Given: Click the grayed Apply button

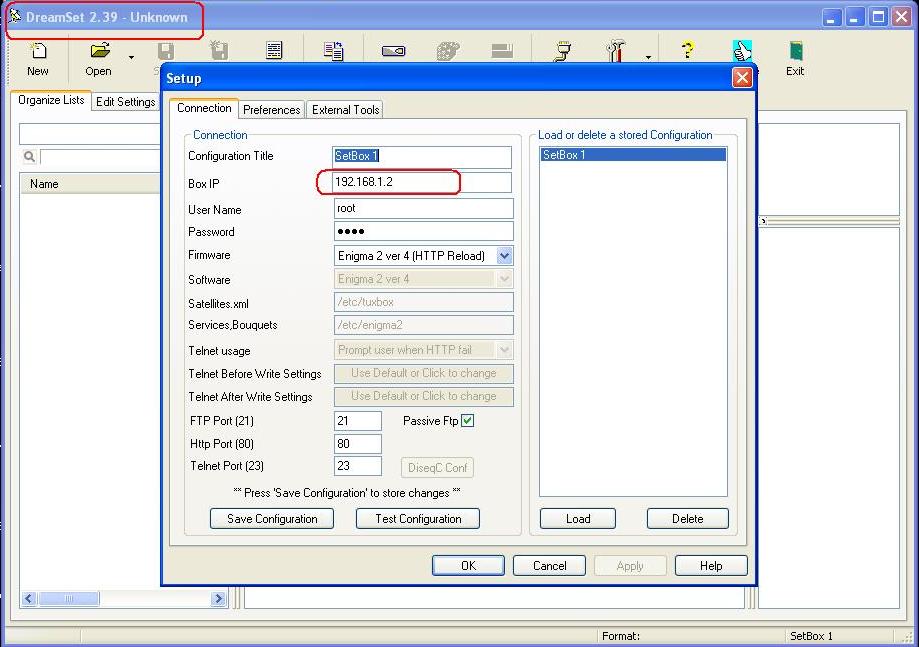Looking at the screenshot, I should pyautogui.click(x=630, y=566).
